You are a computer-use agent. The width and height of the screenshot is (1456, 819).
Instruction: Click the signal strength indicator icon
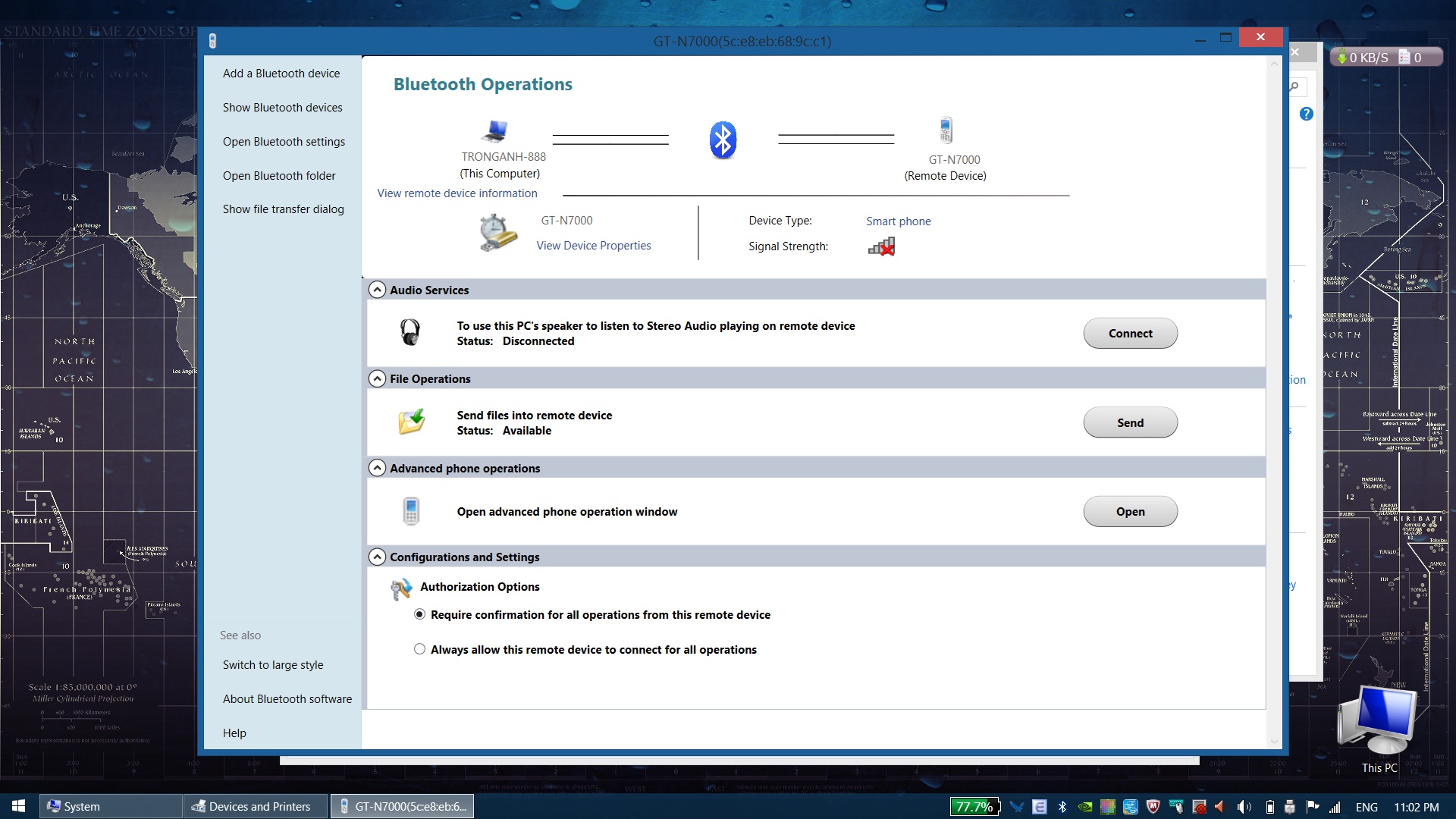[x=881, y=246]
